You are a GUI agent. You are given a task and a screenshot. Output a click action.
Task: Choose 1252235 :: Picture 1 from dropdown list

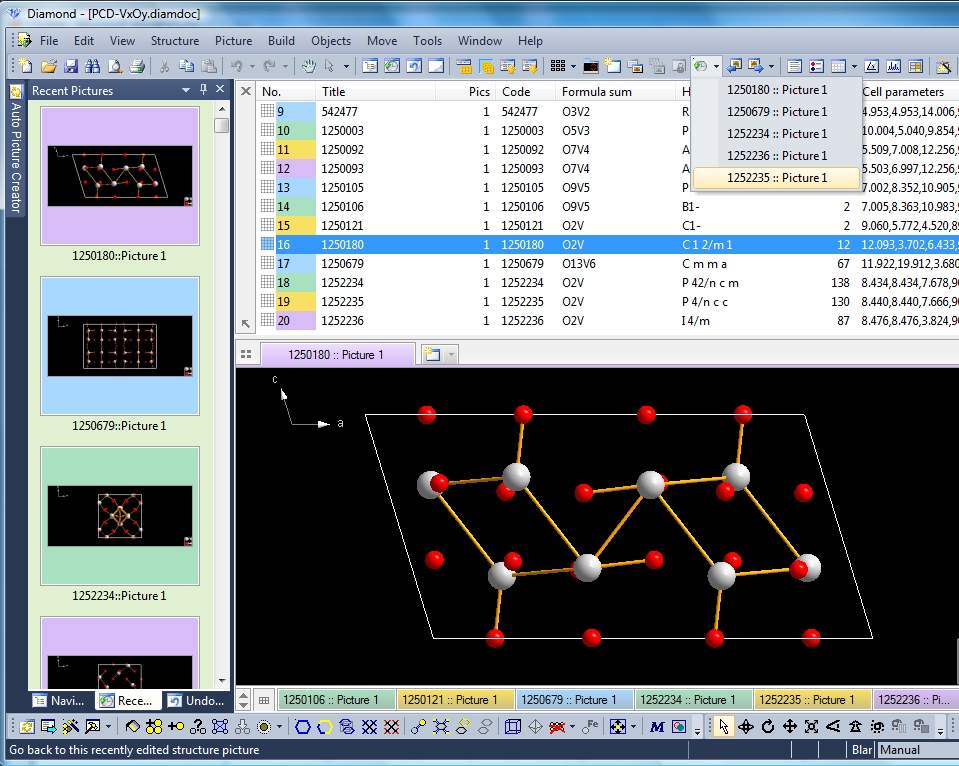tap(776, 178)
